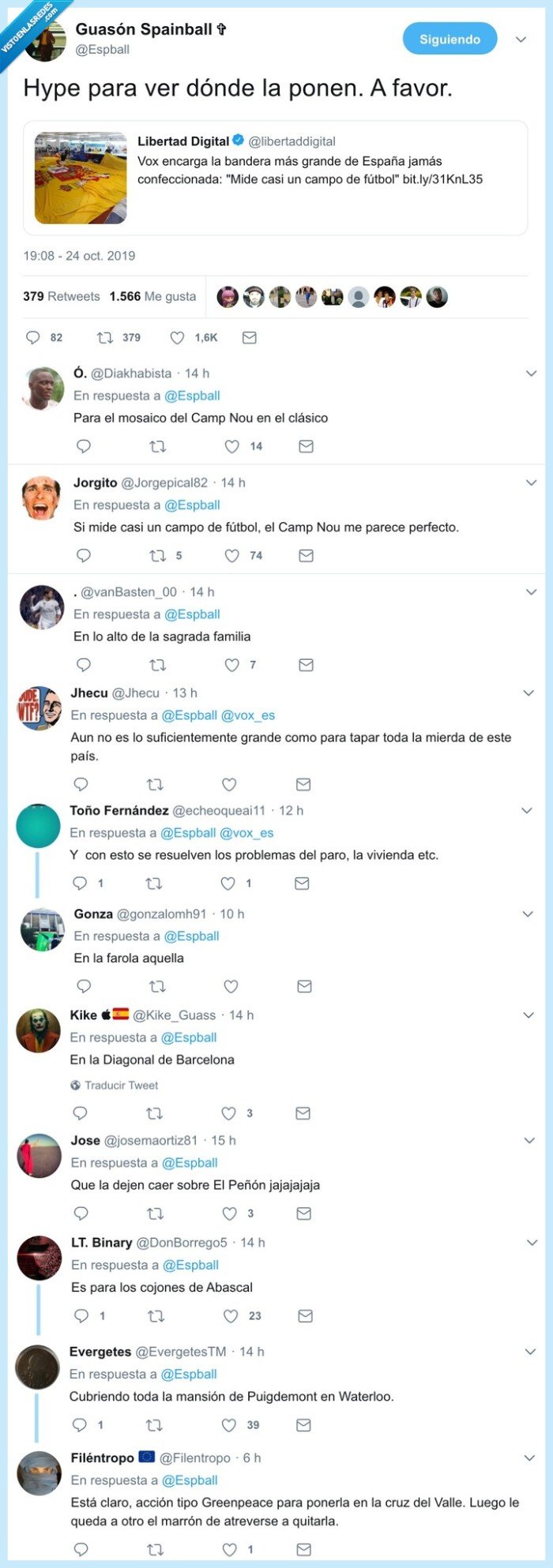
Task: Like Jose's reply about El Peñón
Action: pos(230,1213)
